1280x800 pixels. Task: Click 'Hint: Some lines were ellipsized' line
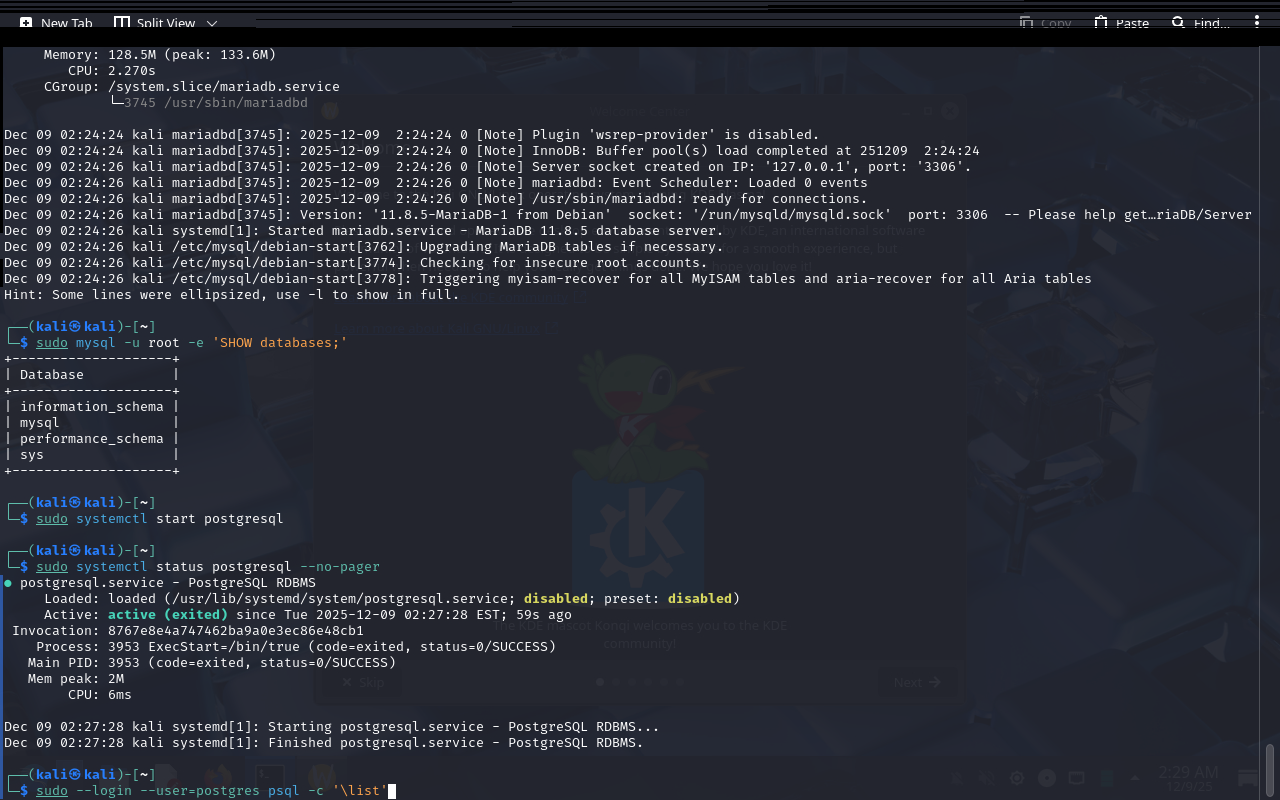(x=231, y=294)
